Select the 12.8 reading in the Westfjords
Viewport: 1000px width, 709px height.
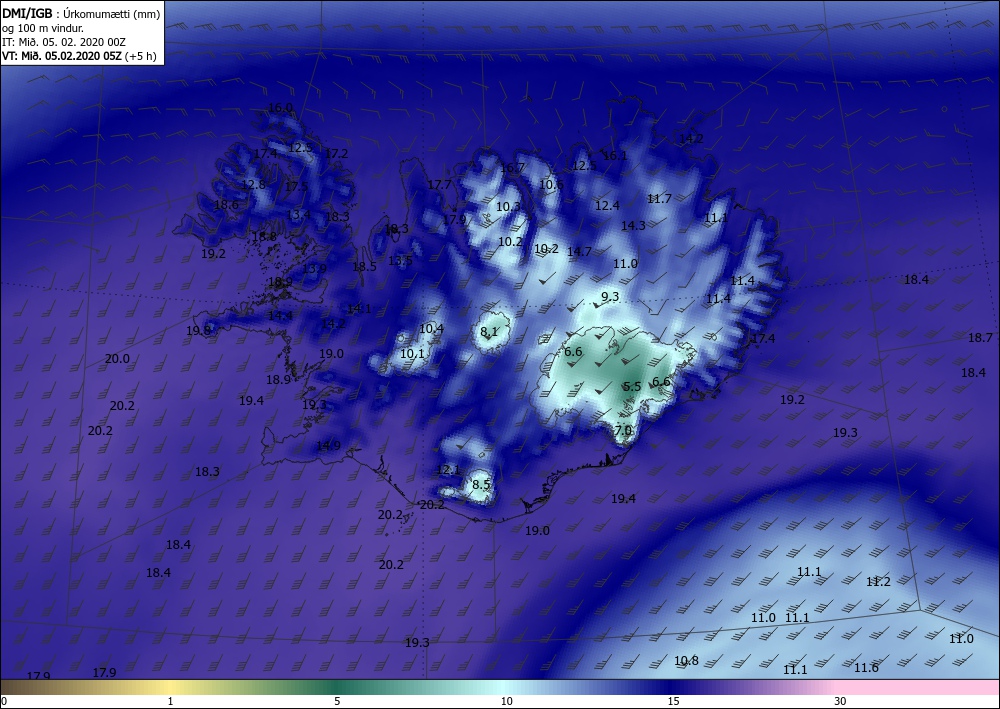(254, 185)
